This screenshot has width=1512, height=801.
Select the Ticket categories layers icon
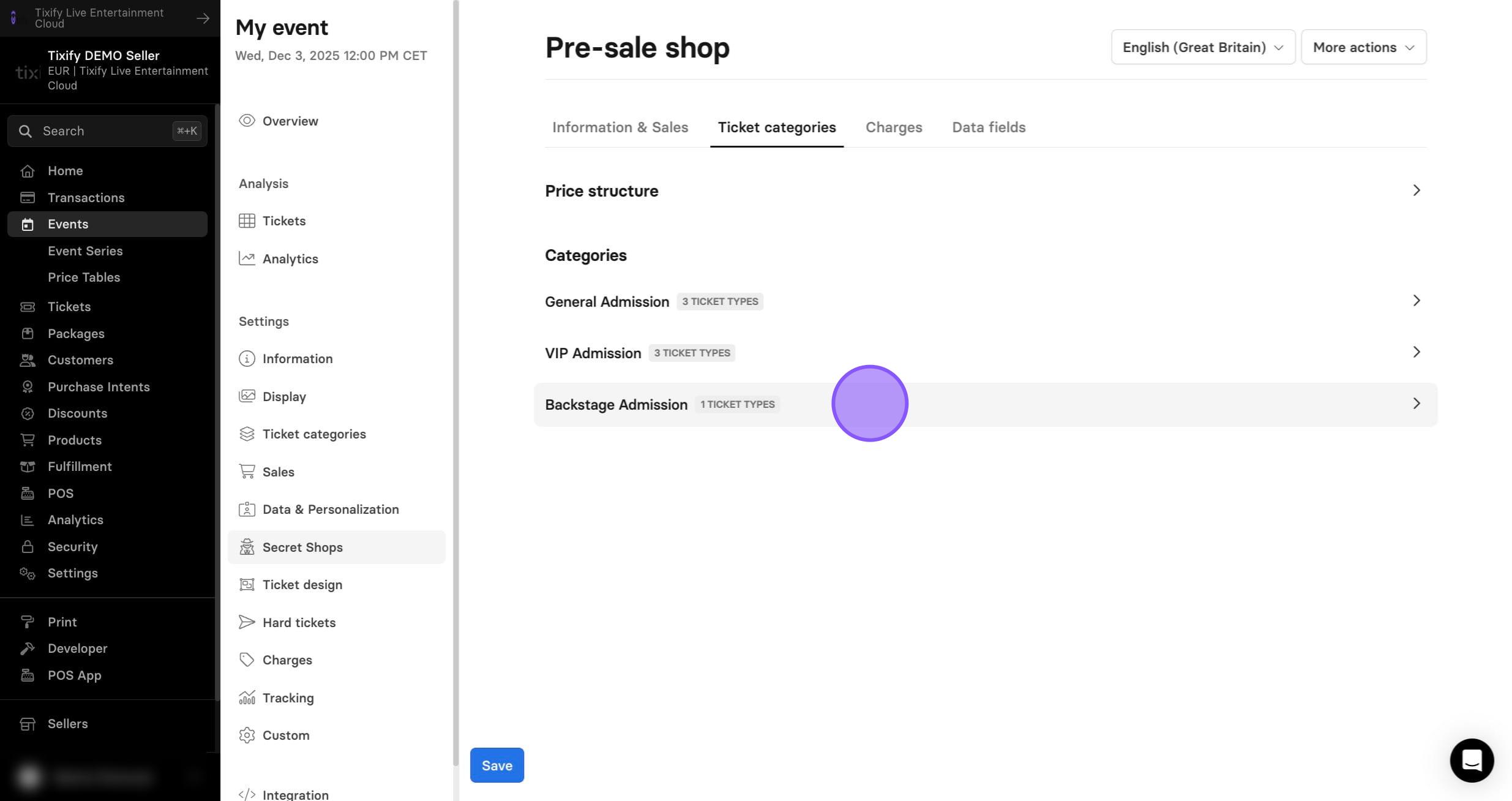(247, 434)
